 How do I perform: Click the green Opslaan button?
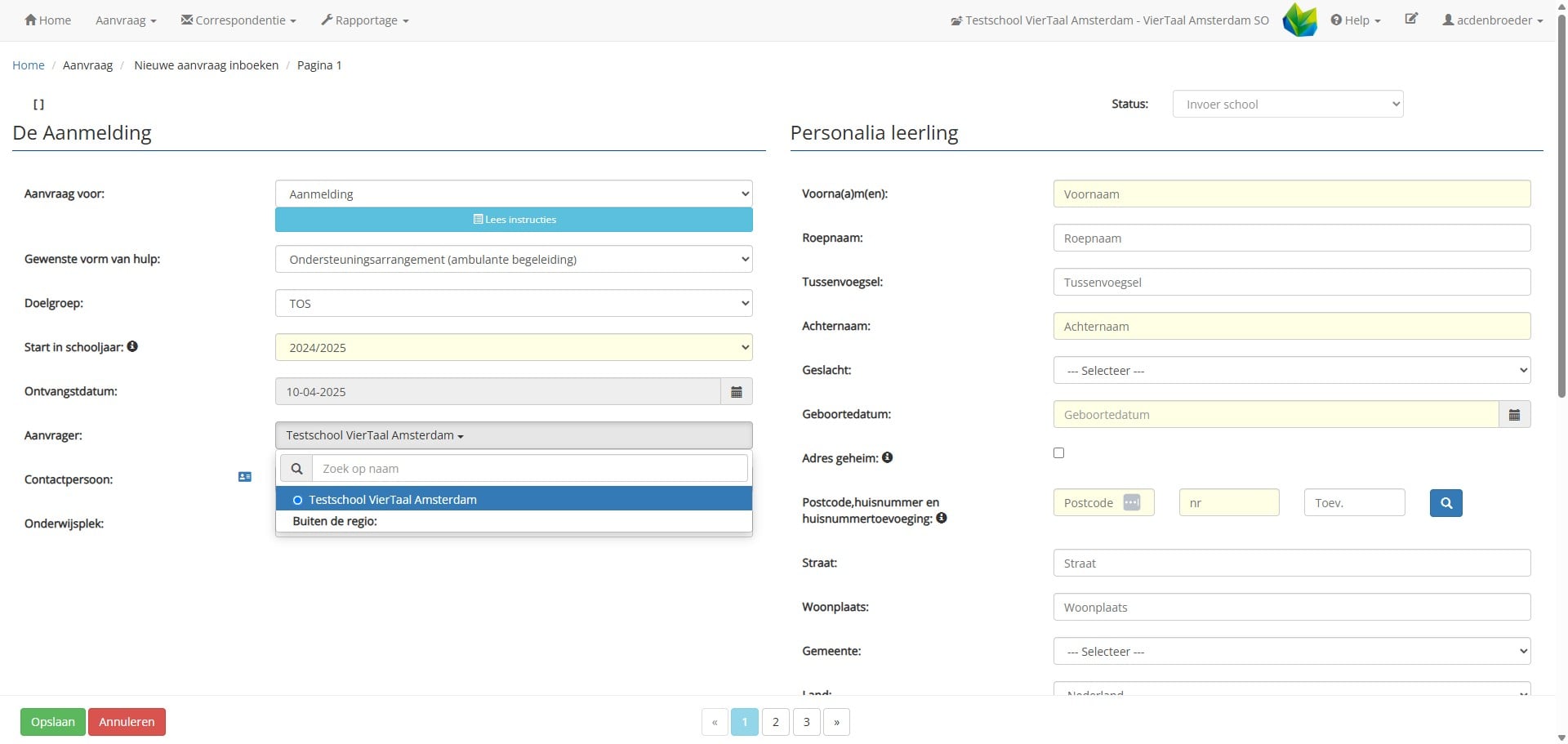coord(53,722)
